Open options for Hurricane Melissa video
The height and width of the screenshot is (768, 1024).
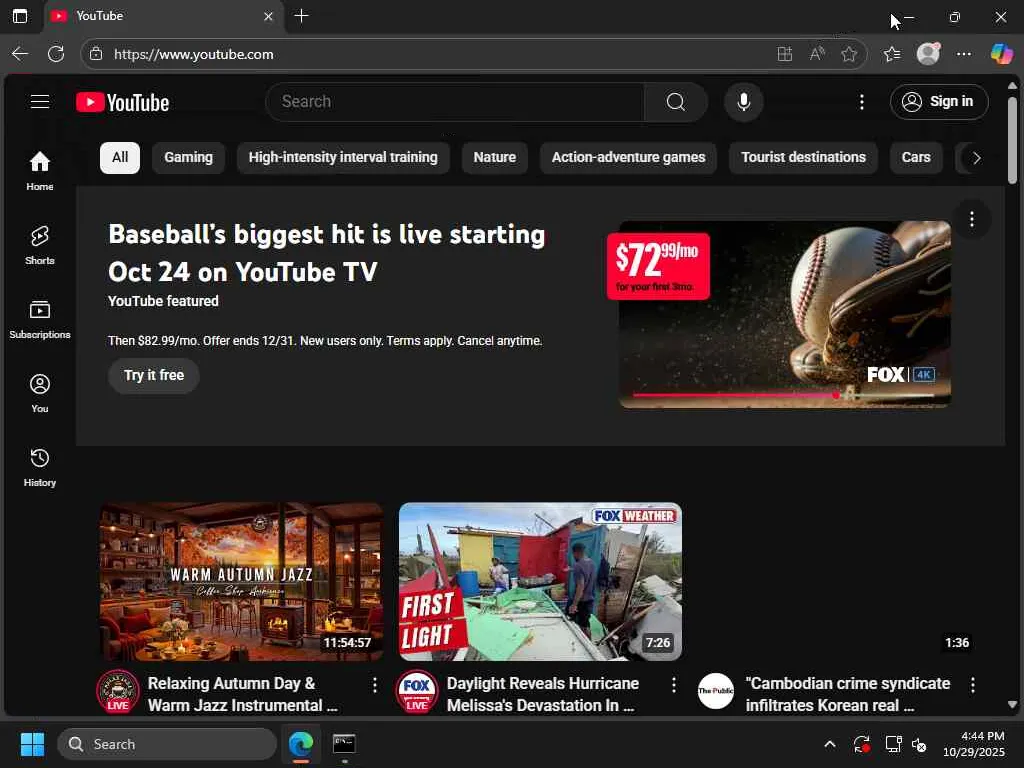click(674, 685)
